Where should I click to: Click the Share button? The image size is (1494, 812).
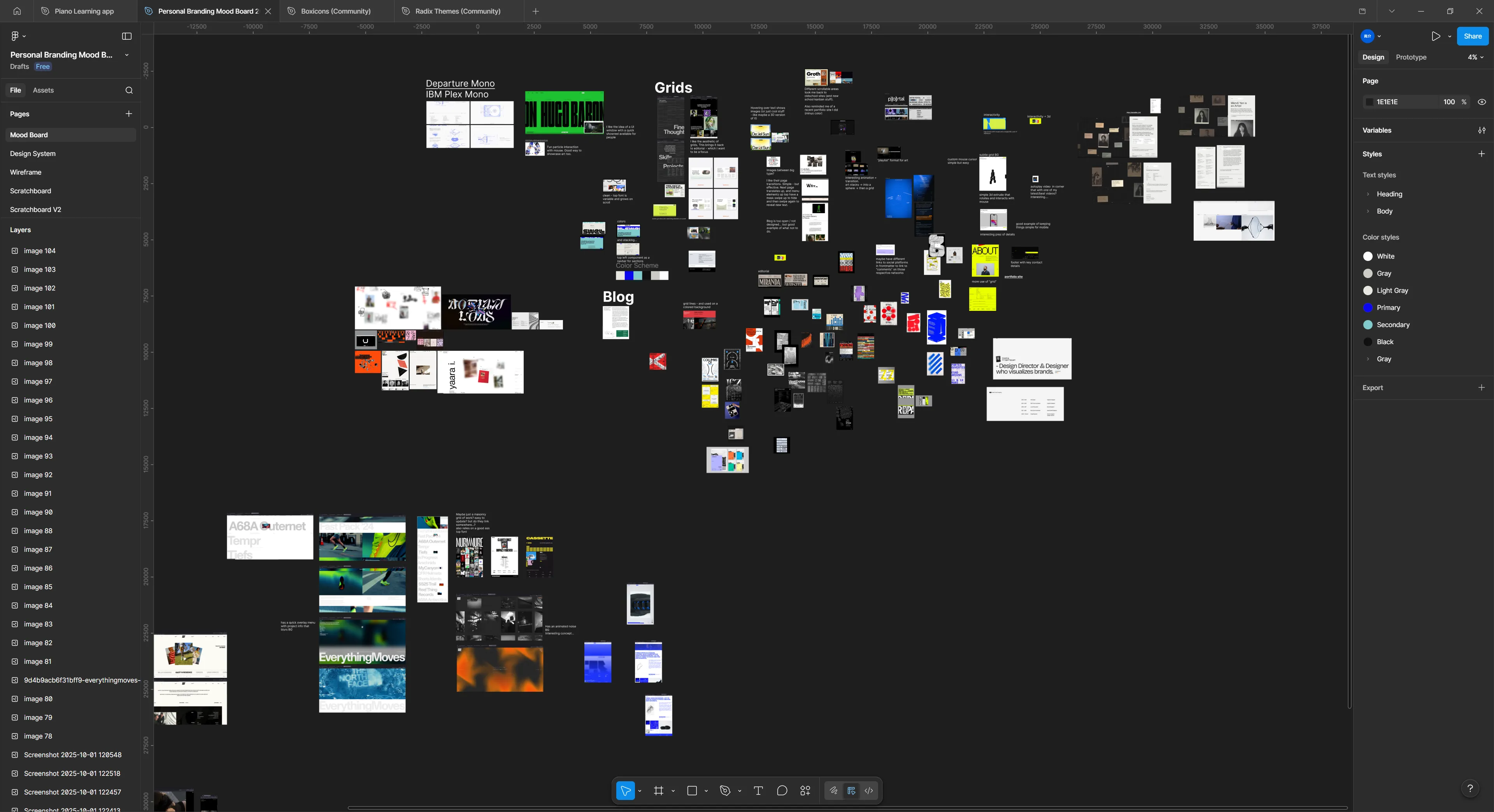coord(1472,36)
